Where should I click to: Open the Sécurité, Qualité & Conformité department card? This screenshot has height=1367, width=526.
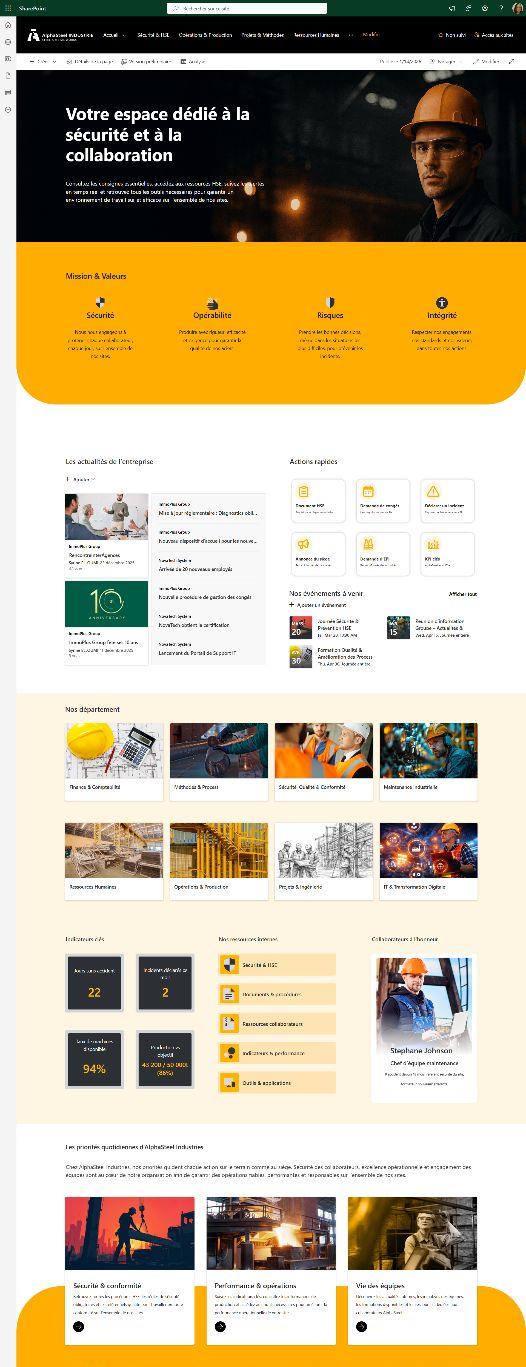click(324, 761)
